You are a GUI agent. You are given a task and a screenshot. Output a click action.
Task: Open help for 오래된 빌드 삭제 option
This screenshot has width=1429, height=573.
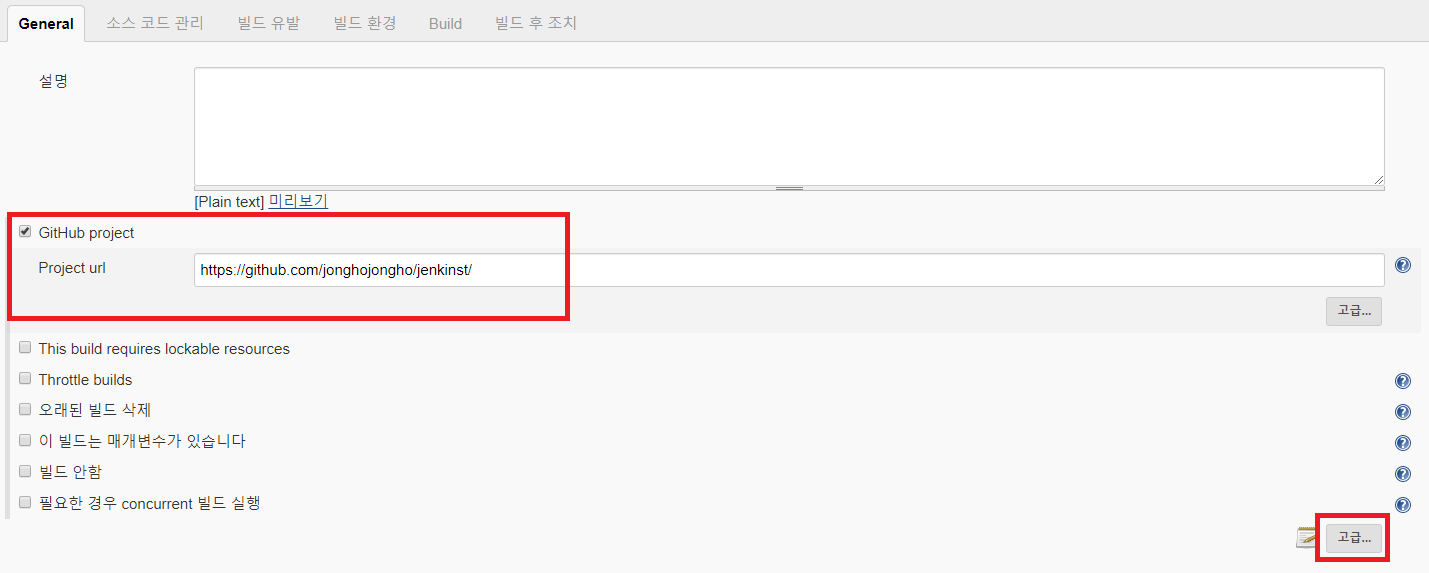pos(1402,411)
